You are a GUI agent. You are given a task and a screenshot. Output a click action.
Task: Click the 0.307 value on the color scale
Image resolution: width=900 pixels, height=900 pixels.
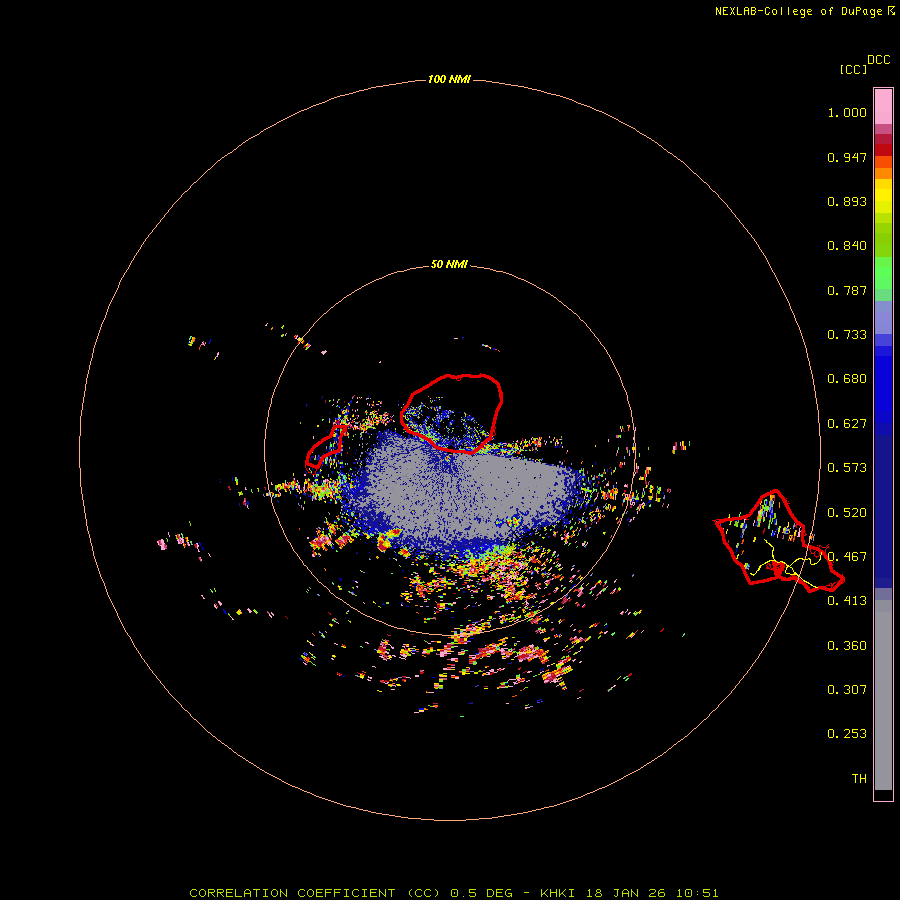coord(847,690)
